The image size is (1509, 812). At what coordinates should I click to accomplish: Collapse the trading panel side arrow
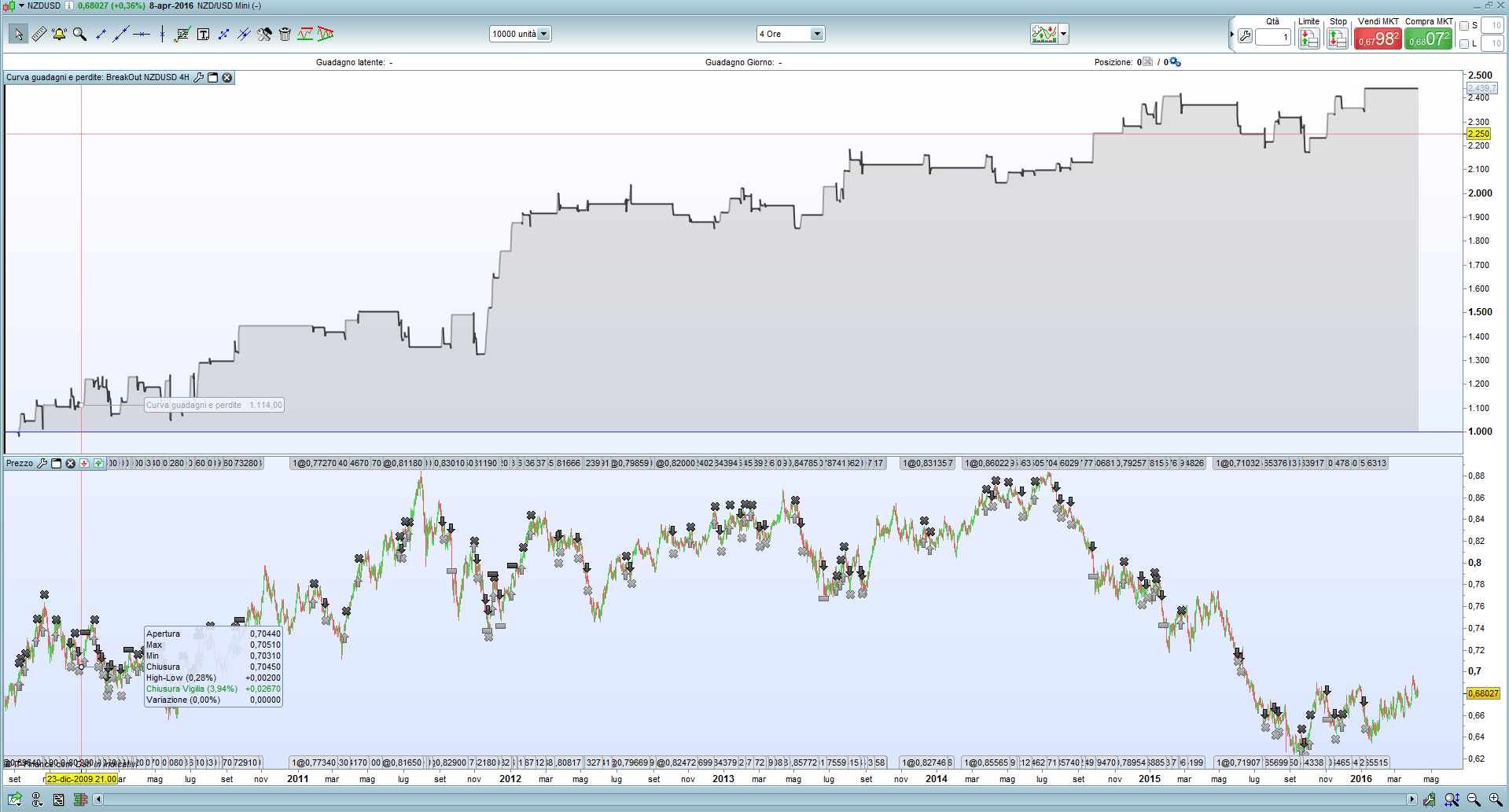pyautogui.click(x=1232, y=35)
